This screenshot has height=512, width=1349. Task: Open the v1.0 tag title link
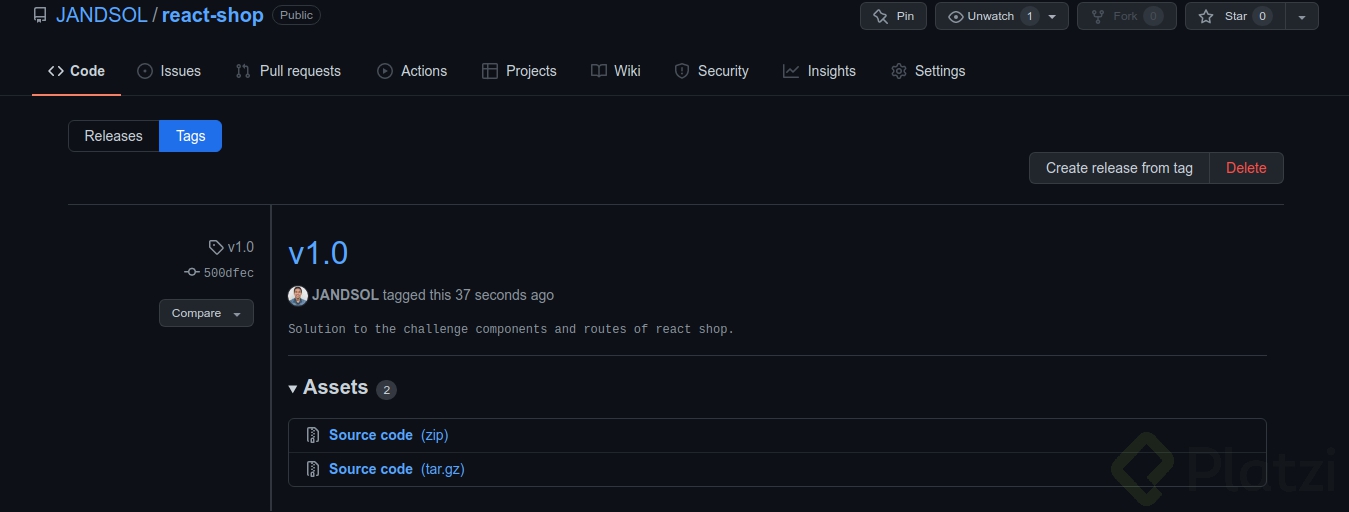tap(318, 253)
